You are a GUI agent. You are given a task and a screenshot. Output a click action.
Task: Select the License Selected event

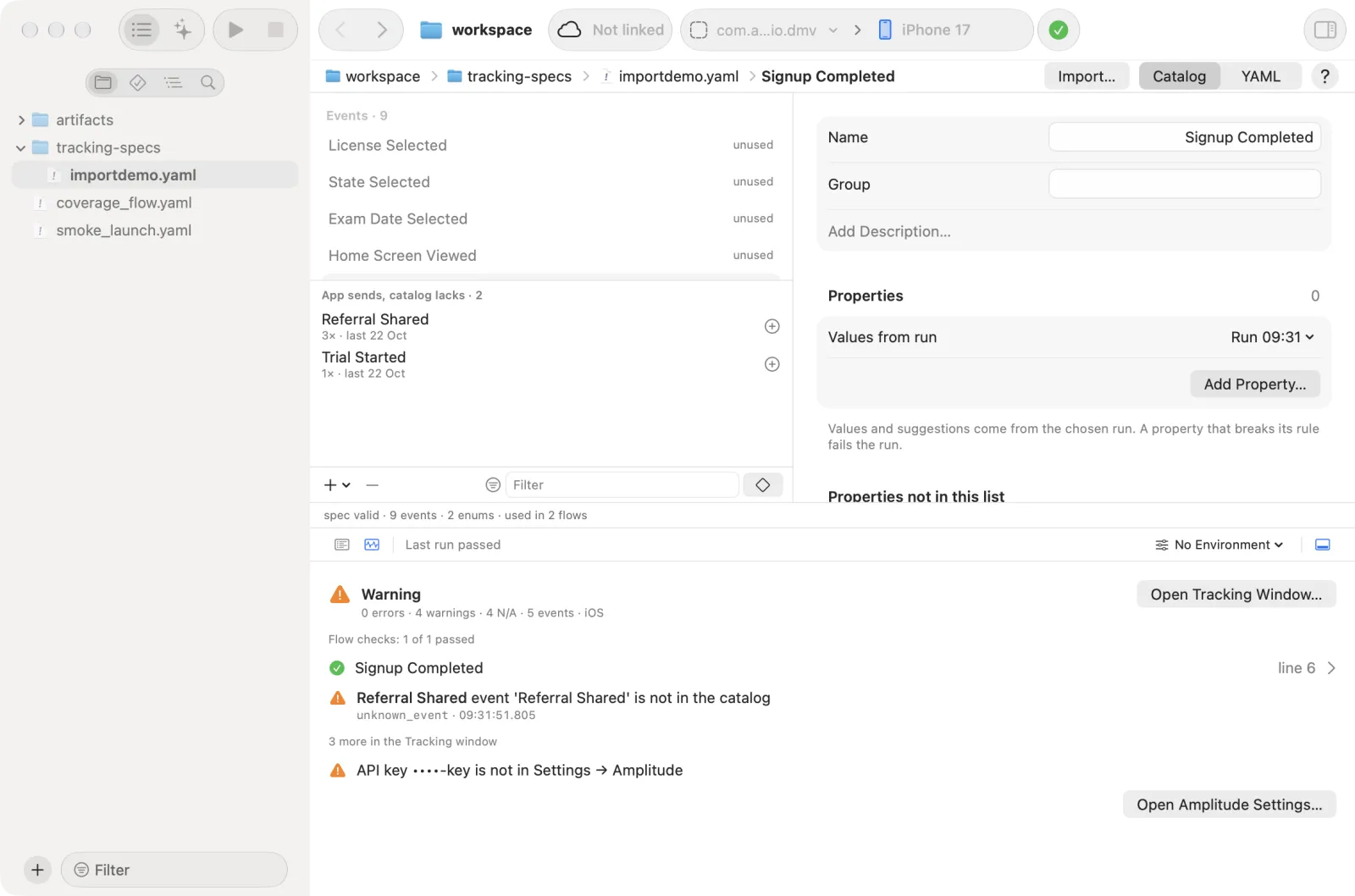click(550, 146)
